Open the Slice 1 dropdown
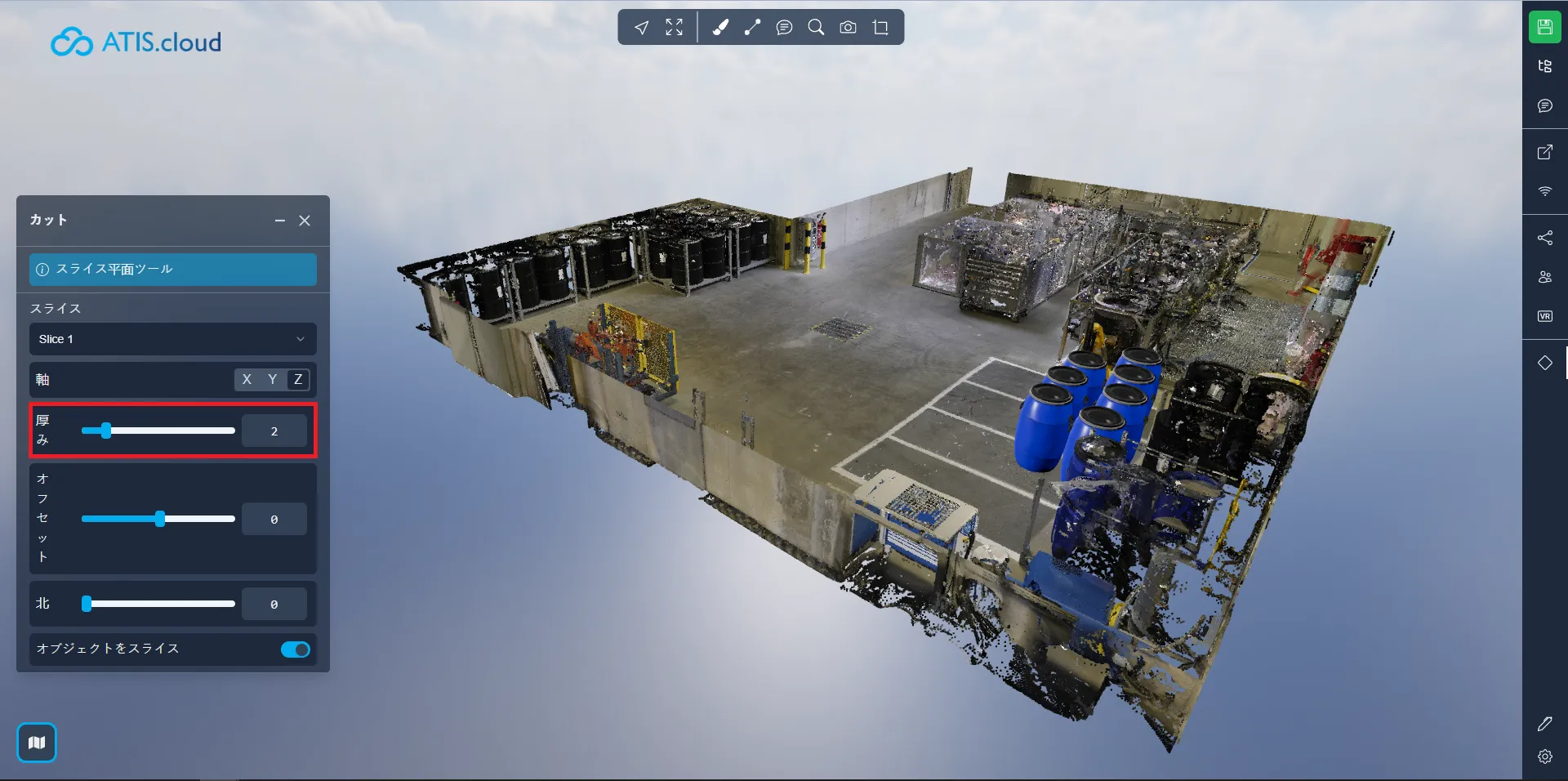 click(x=172, y=339)
